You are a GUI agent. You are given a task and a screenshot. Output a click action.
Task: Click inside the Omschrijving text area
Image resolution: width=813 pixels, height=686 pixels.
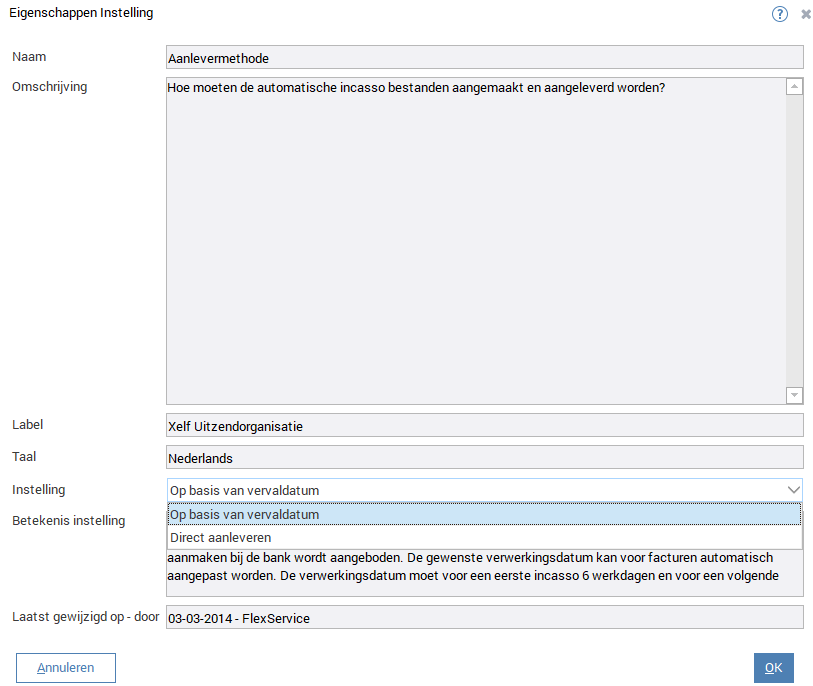475,240
